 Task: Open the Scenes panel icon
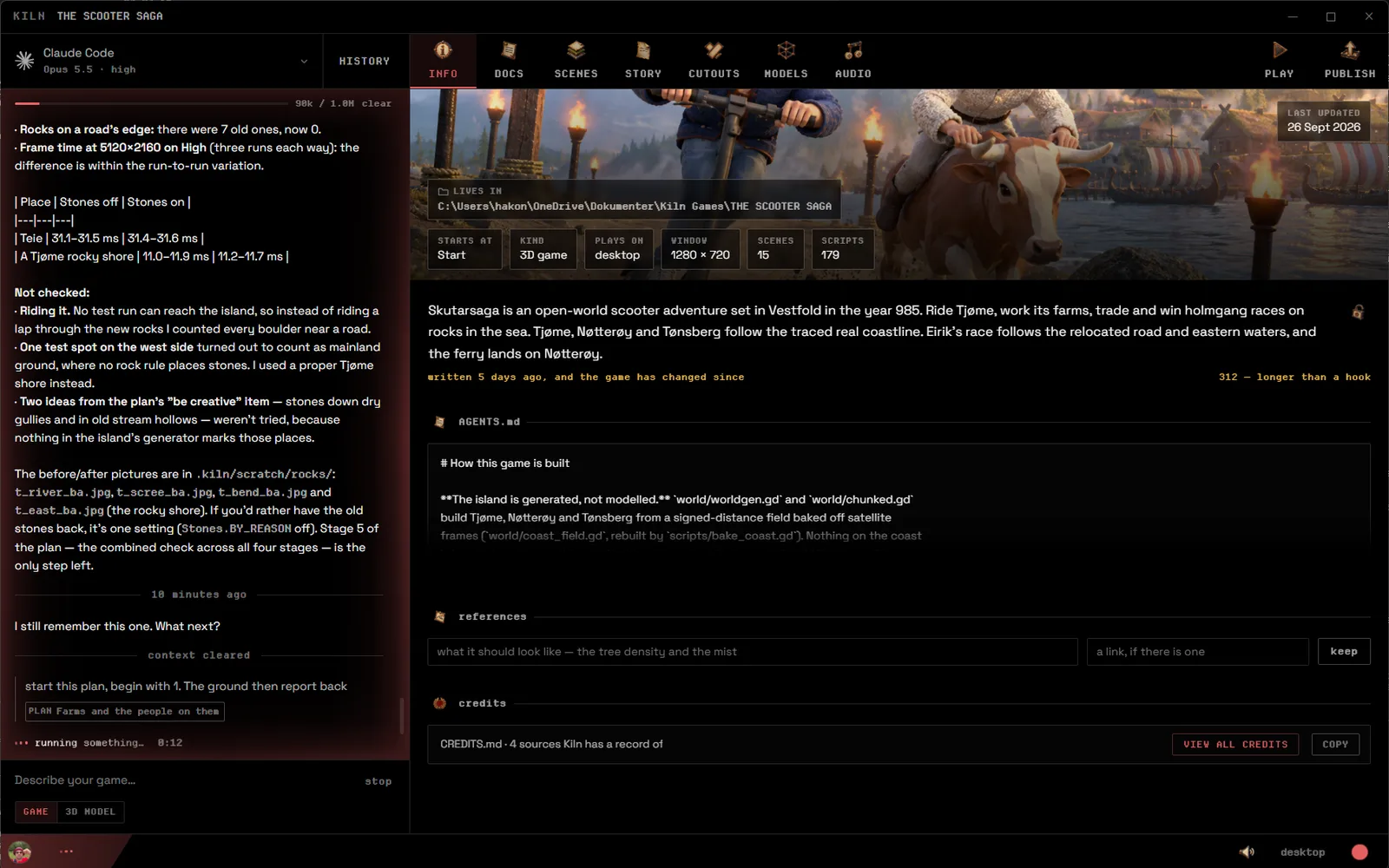[x=576, y=50]
